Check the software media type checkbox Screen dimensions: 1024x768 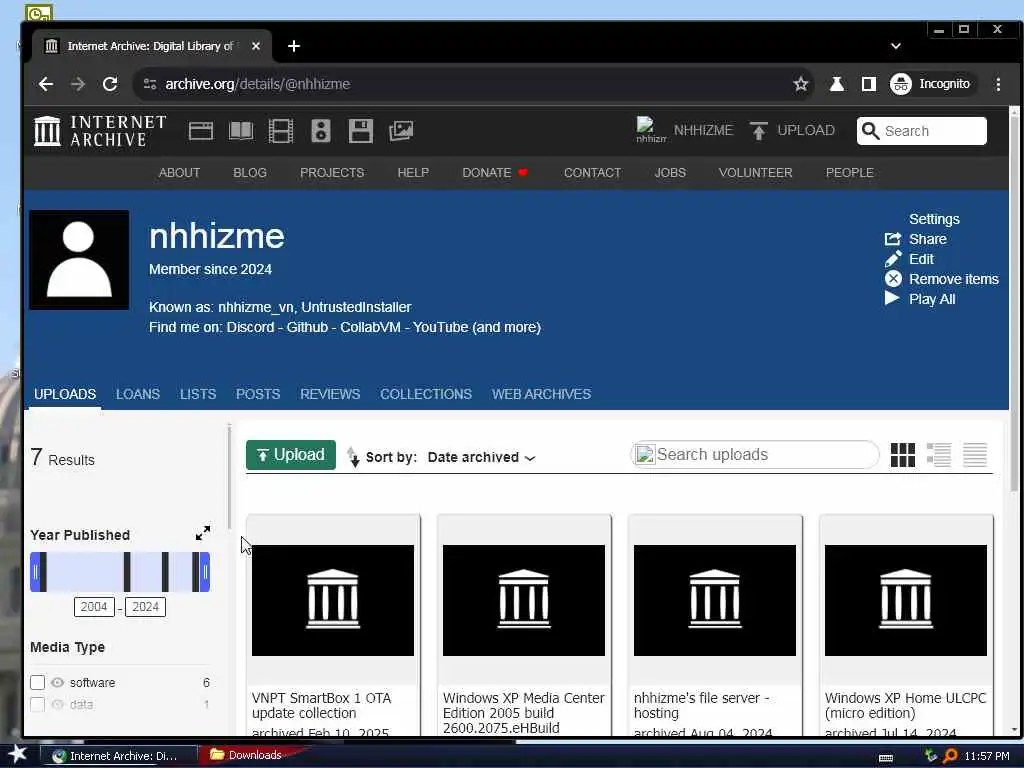point(37,682)
